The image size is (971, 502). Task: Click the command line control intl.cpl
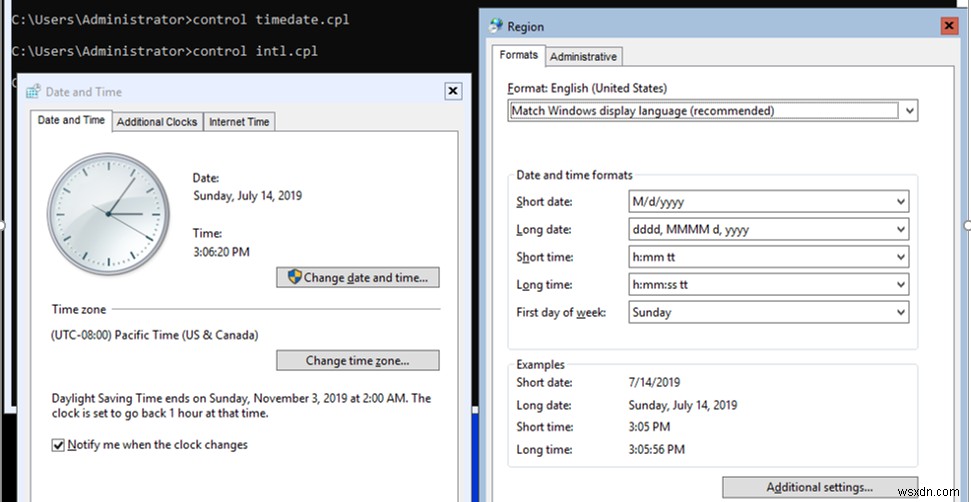click(x=255, y=51)
